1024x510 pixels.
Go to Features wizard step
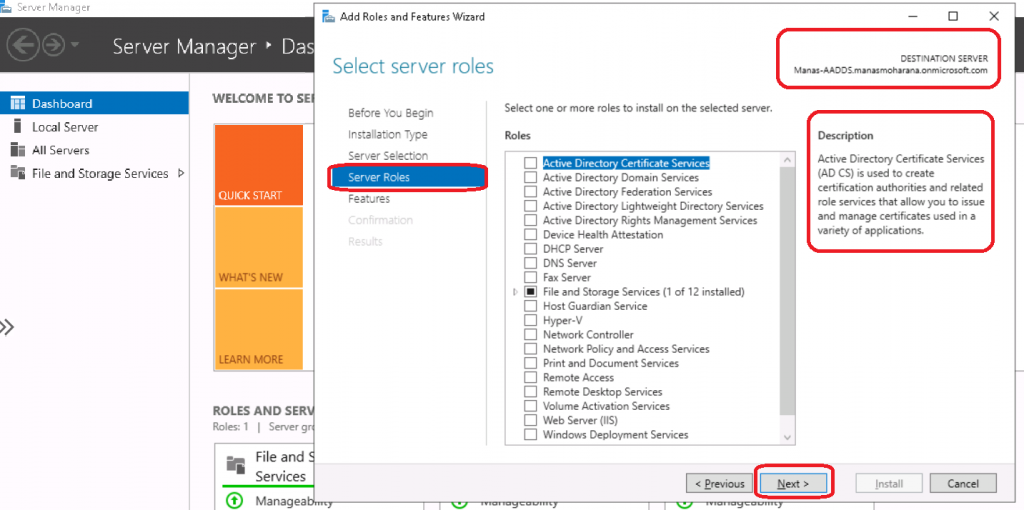pyautogui.click(x=369, y=199)
